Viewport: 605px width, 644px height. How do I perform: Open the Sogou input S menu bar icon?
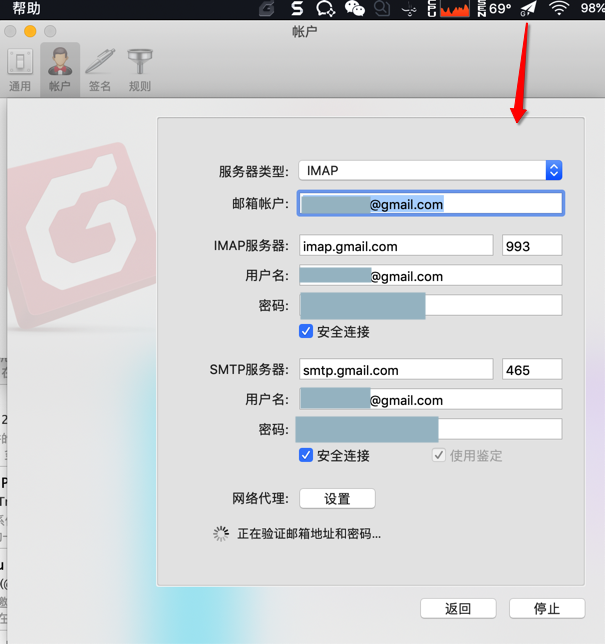point(297,9)
